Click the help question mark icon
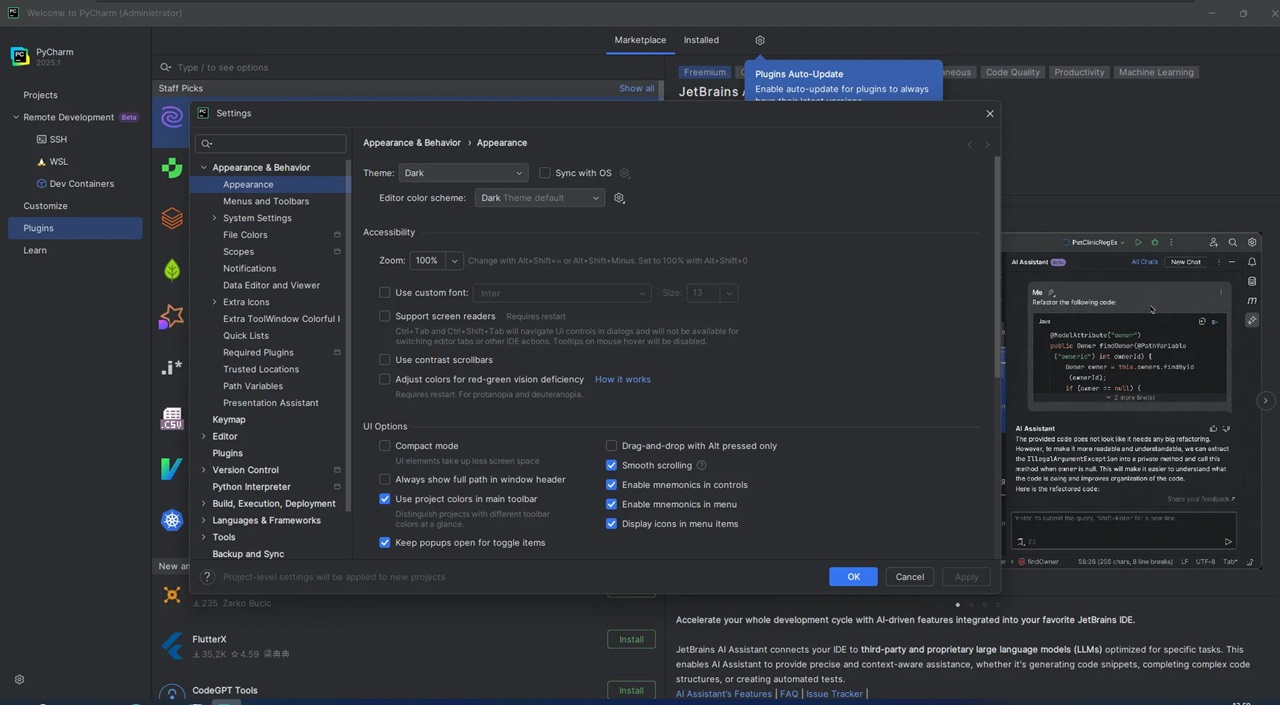The image size is (1280, 705). (x=207, y=577)
